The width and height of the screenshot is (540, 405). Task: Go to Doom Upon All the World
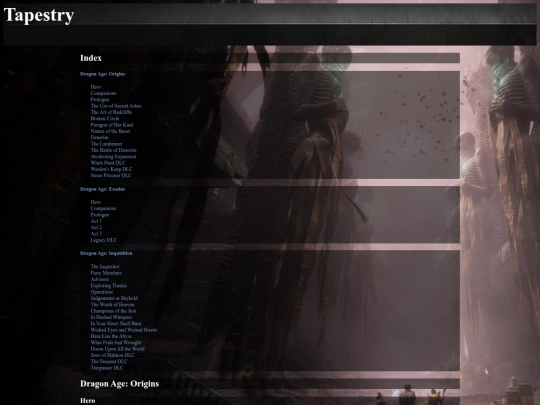pos(117,349)
